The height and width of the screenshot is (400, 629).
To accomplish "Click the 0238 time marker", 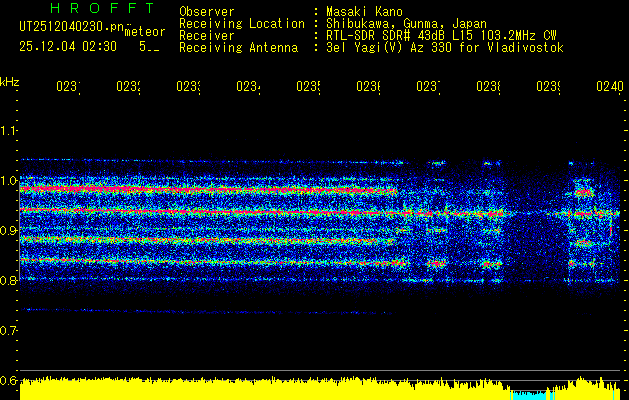I will [489, 87].
